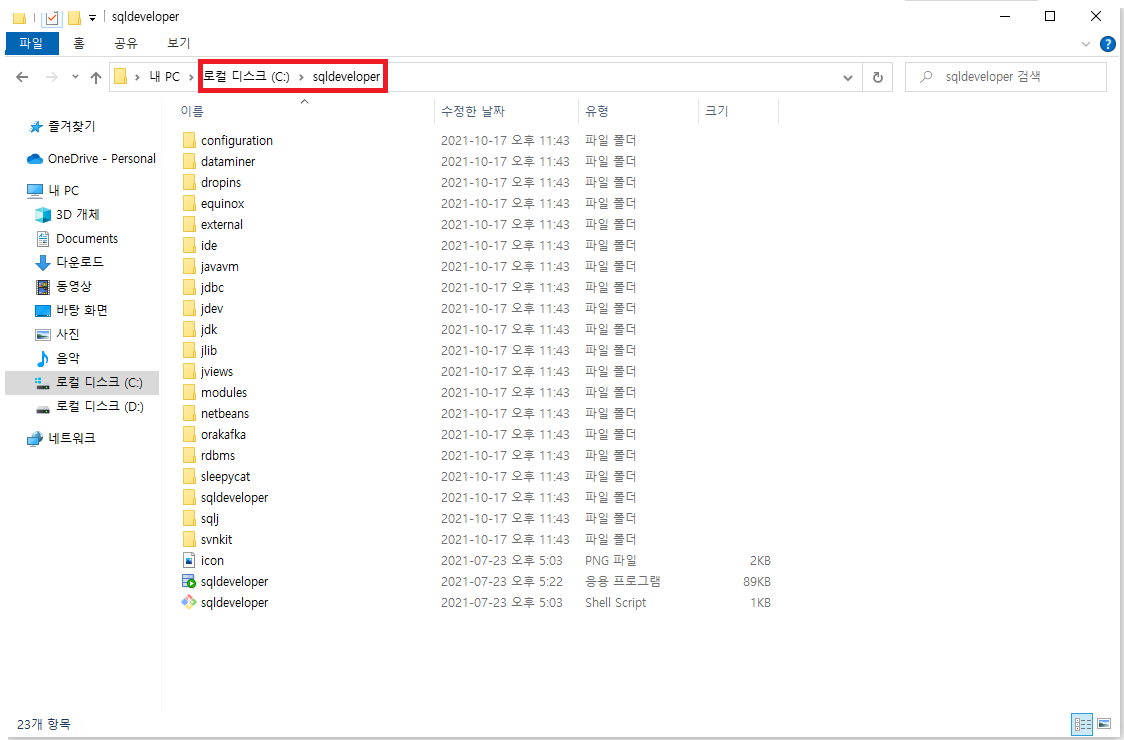
Task: Select the jlib folder name
Action: (x=209, y=351)
